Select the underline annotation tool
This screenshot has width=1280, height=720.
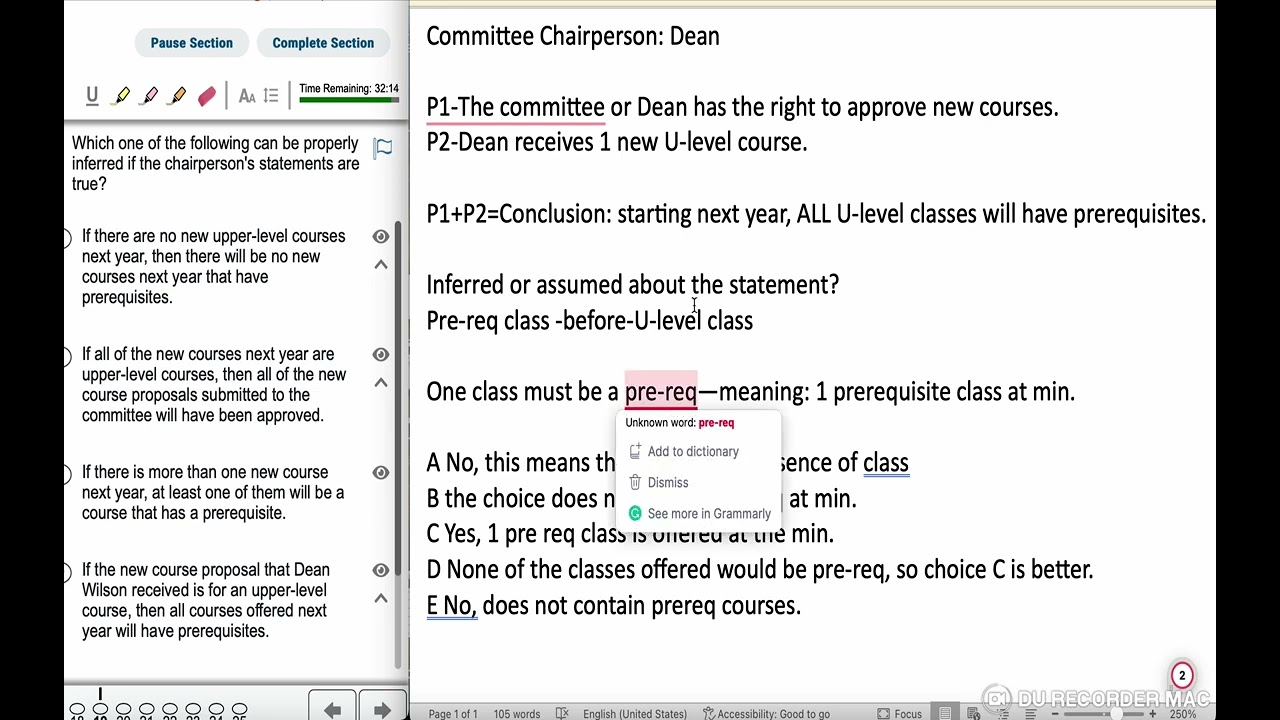(x=92, y=96)
